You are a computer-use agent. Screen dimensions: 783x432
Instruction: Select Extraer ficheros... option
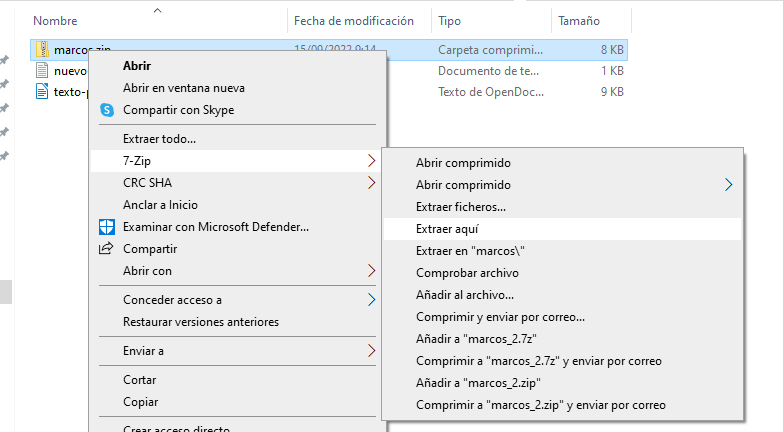(461, 207)
